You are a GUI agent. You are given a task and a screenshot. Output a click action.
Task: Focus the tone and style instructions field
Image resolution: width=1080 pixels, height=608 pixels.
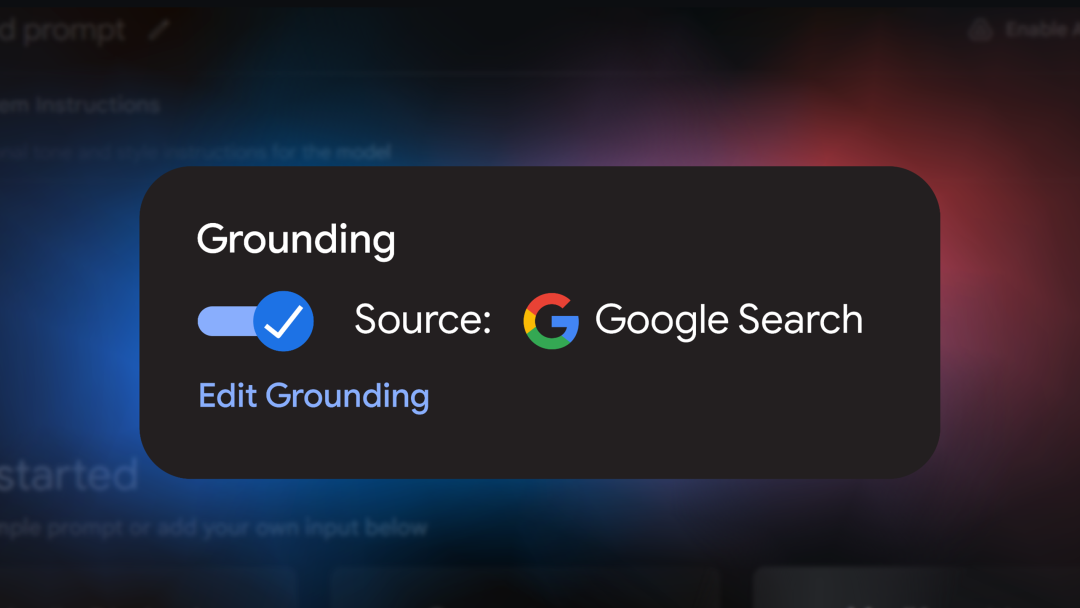[196, 151]
